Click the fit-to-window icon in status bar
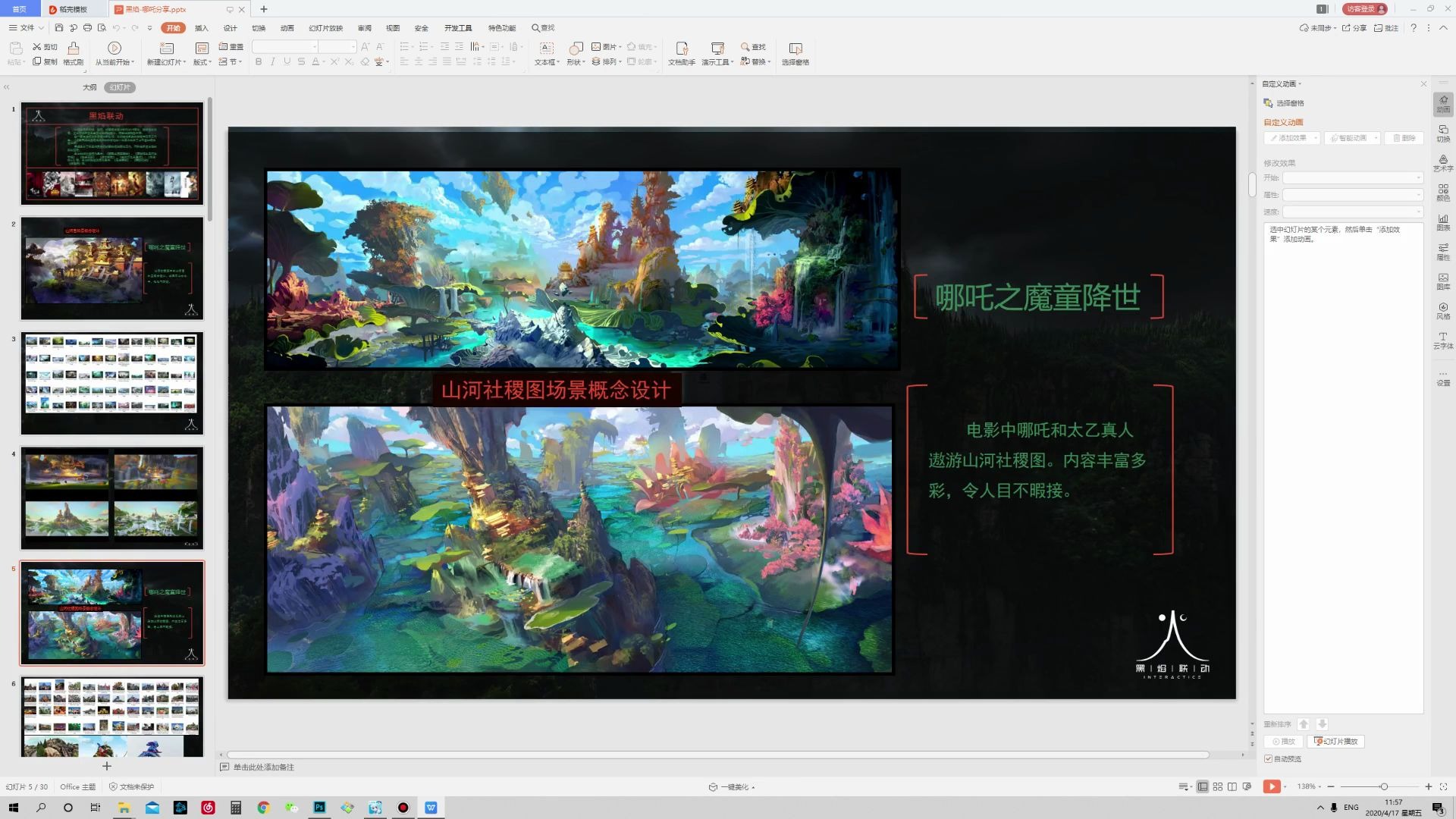This screenshot has width=1456, height=819. coord(1444,787)
